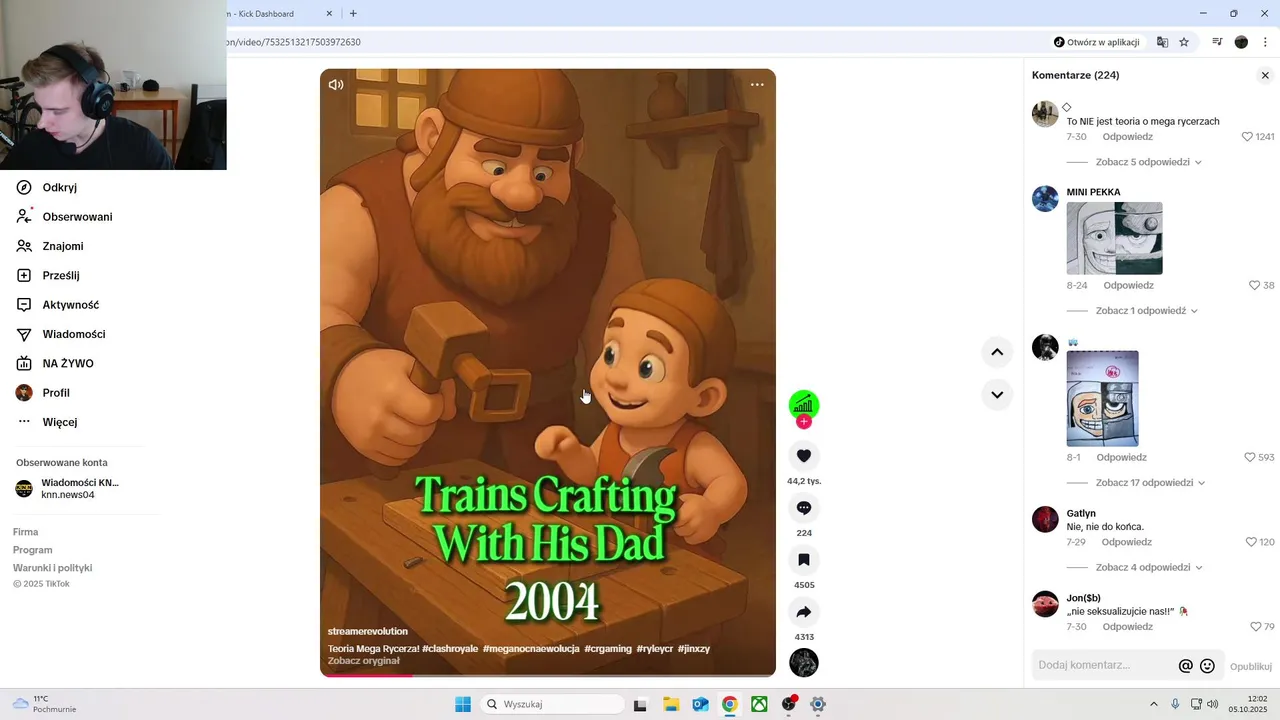Open the comment image dated 8-1

coord(1102,398)
